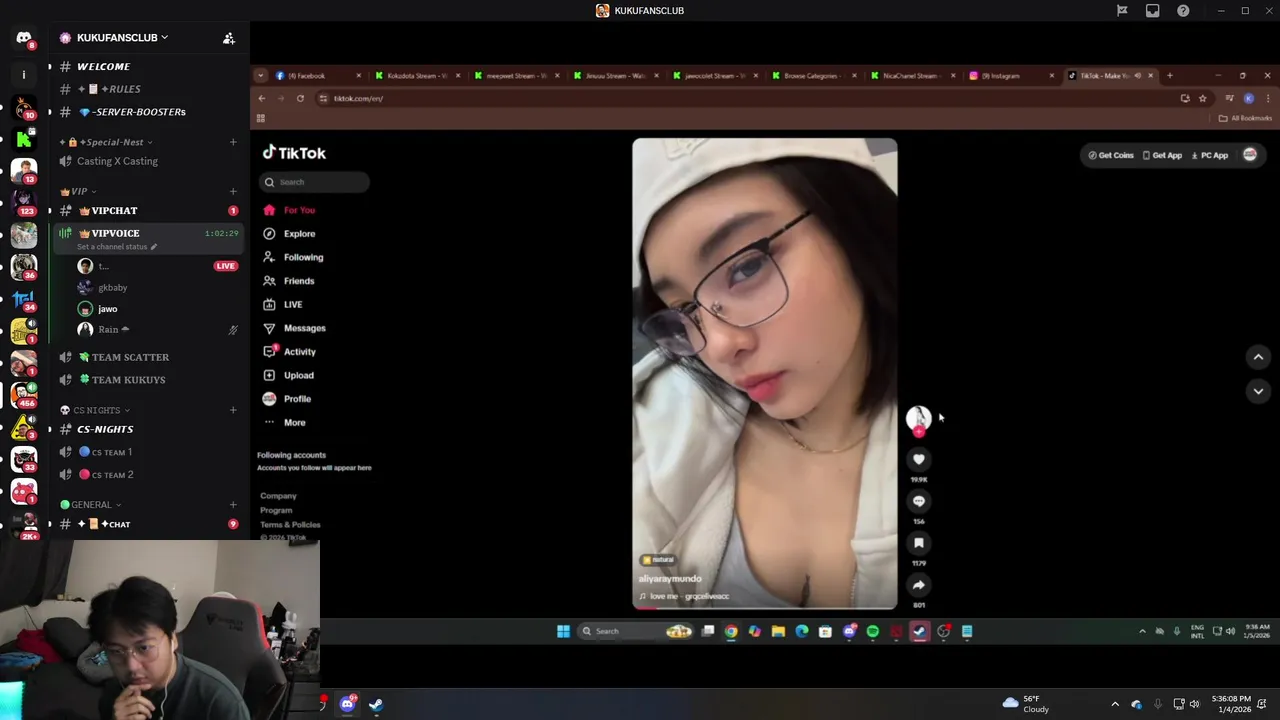Reload the browser page
This screenshot has width=1280, height=720.
pyautogui.click(x=300, y=98)
